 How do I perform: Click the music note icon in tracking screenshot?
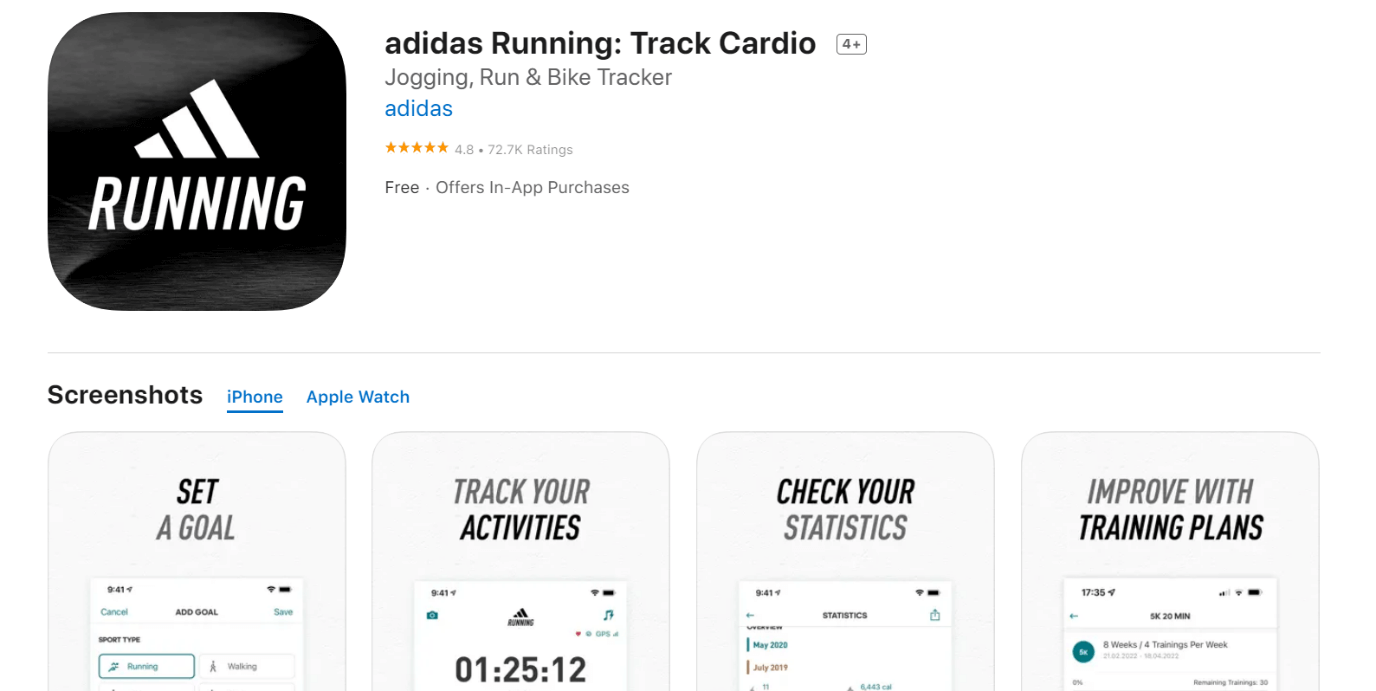pyautogui.click(x=608, y=615)
